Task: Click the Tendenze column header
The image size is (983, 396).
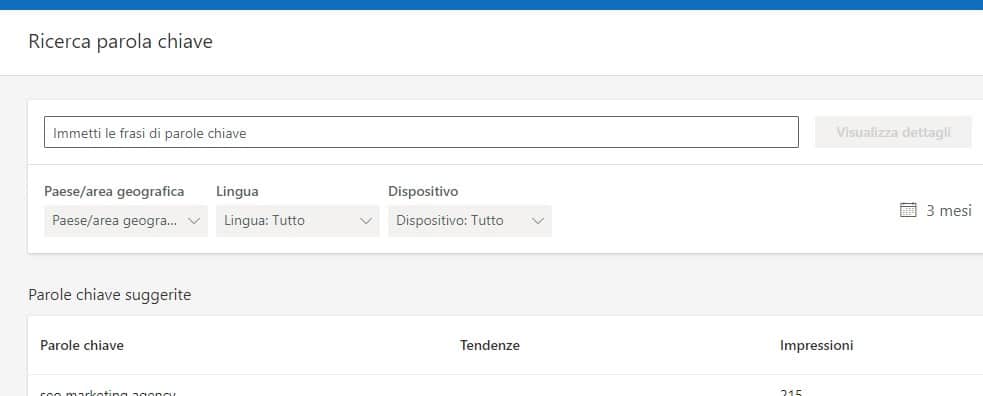Action: coord(490,345)
